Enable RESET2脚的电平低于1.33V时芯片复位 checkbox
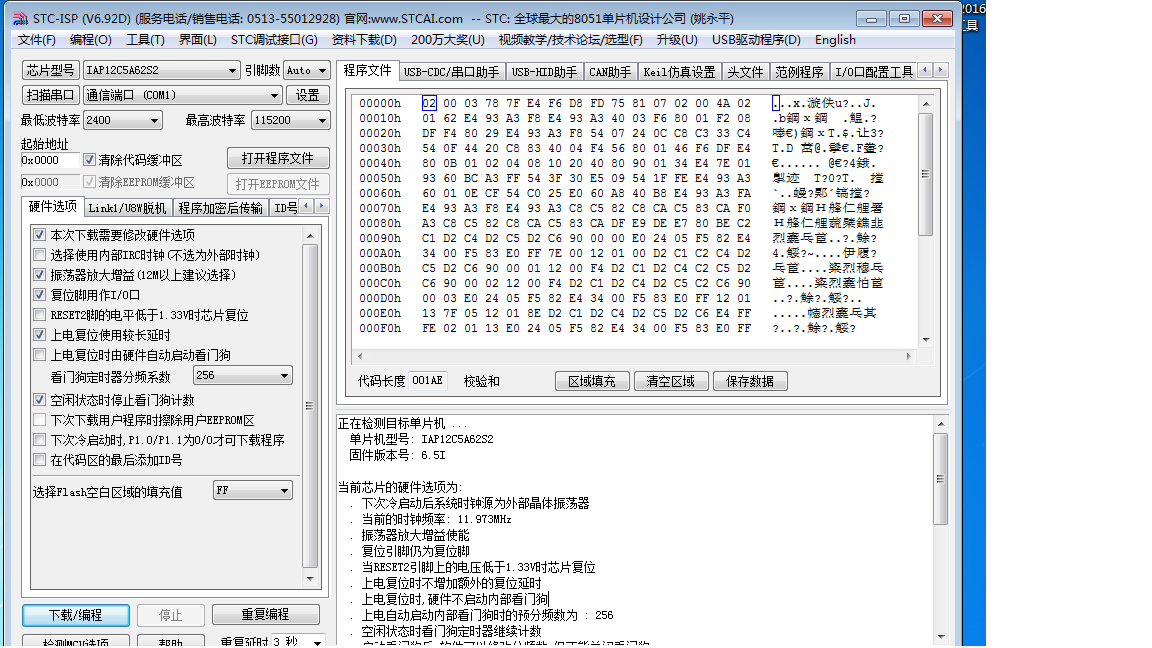The width and height of the screenshot is (1152, 648). pyautogui.click(x=40, y=314)
